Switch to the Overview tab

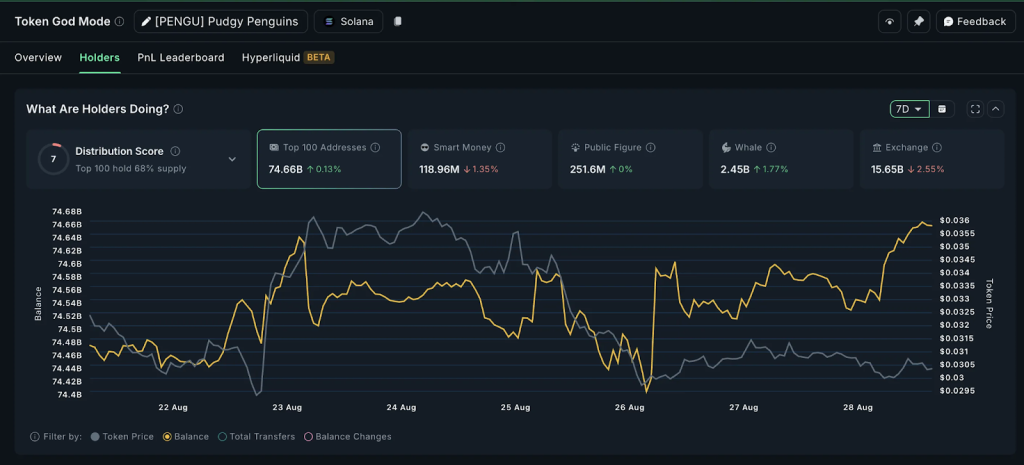pos(38,57)
